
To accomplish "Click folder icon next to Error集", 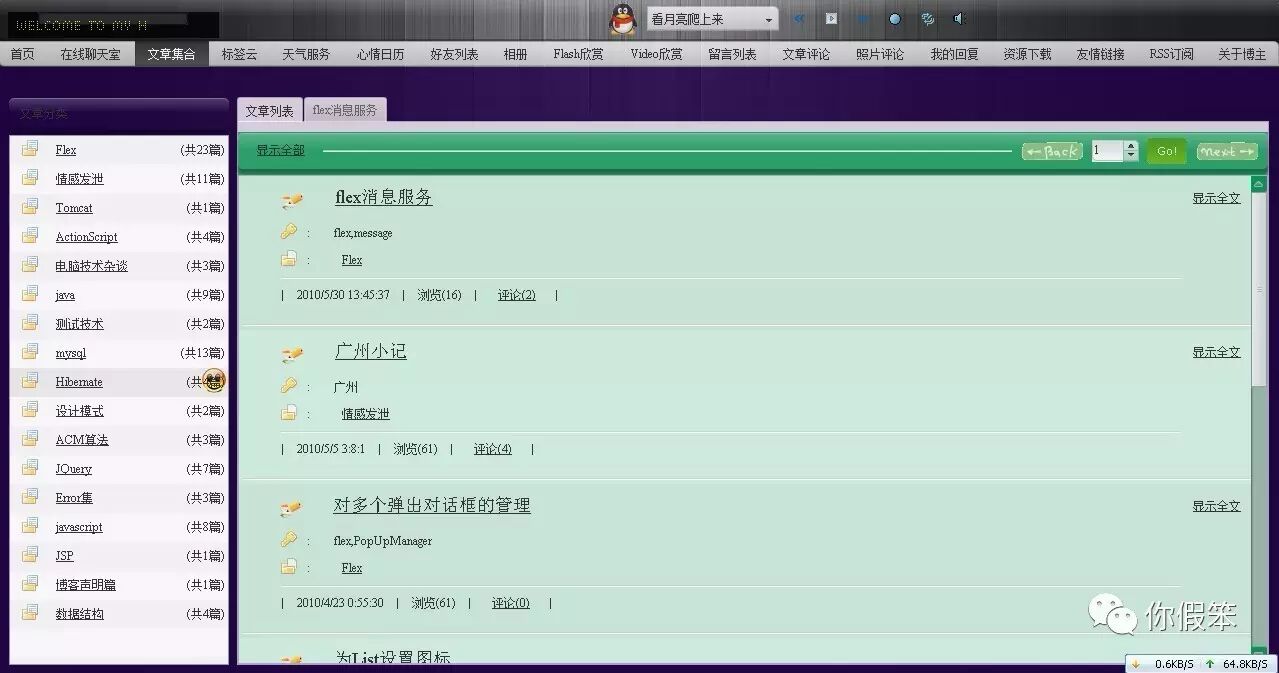I will 31,497.
